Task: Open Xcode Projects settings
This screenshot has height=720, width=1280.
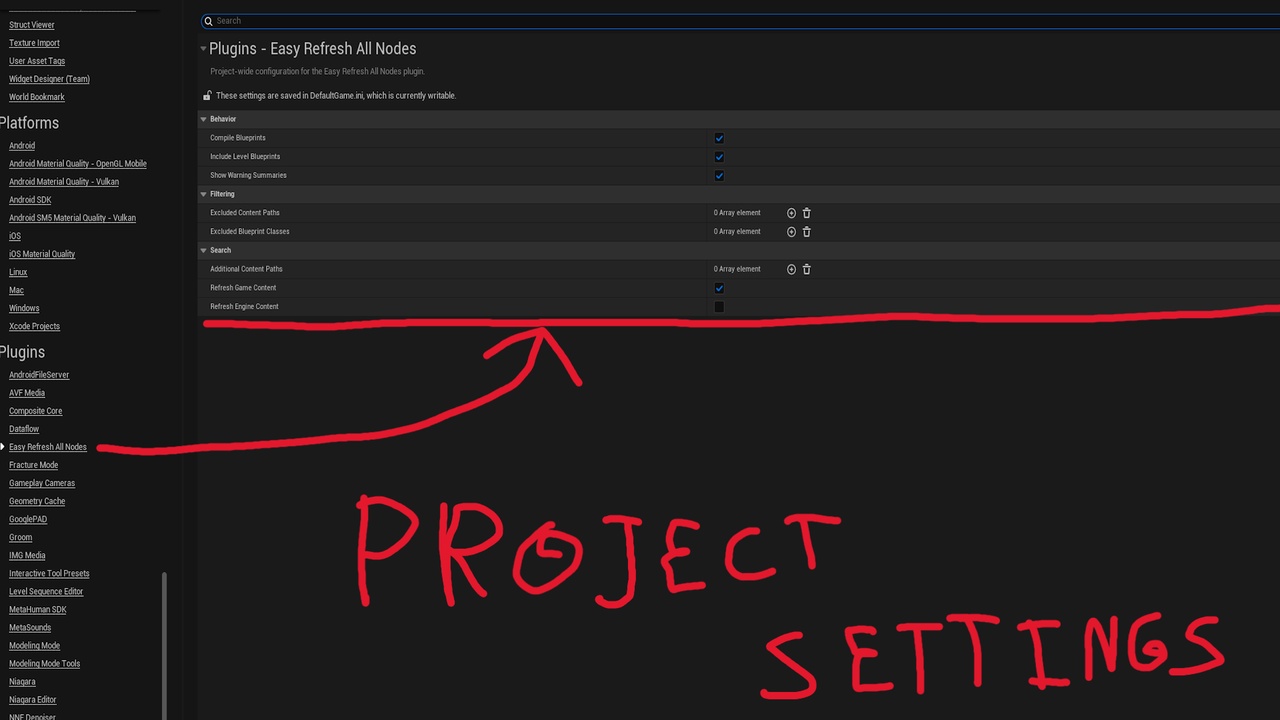Action: (x=34, y=326)
